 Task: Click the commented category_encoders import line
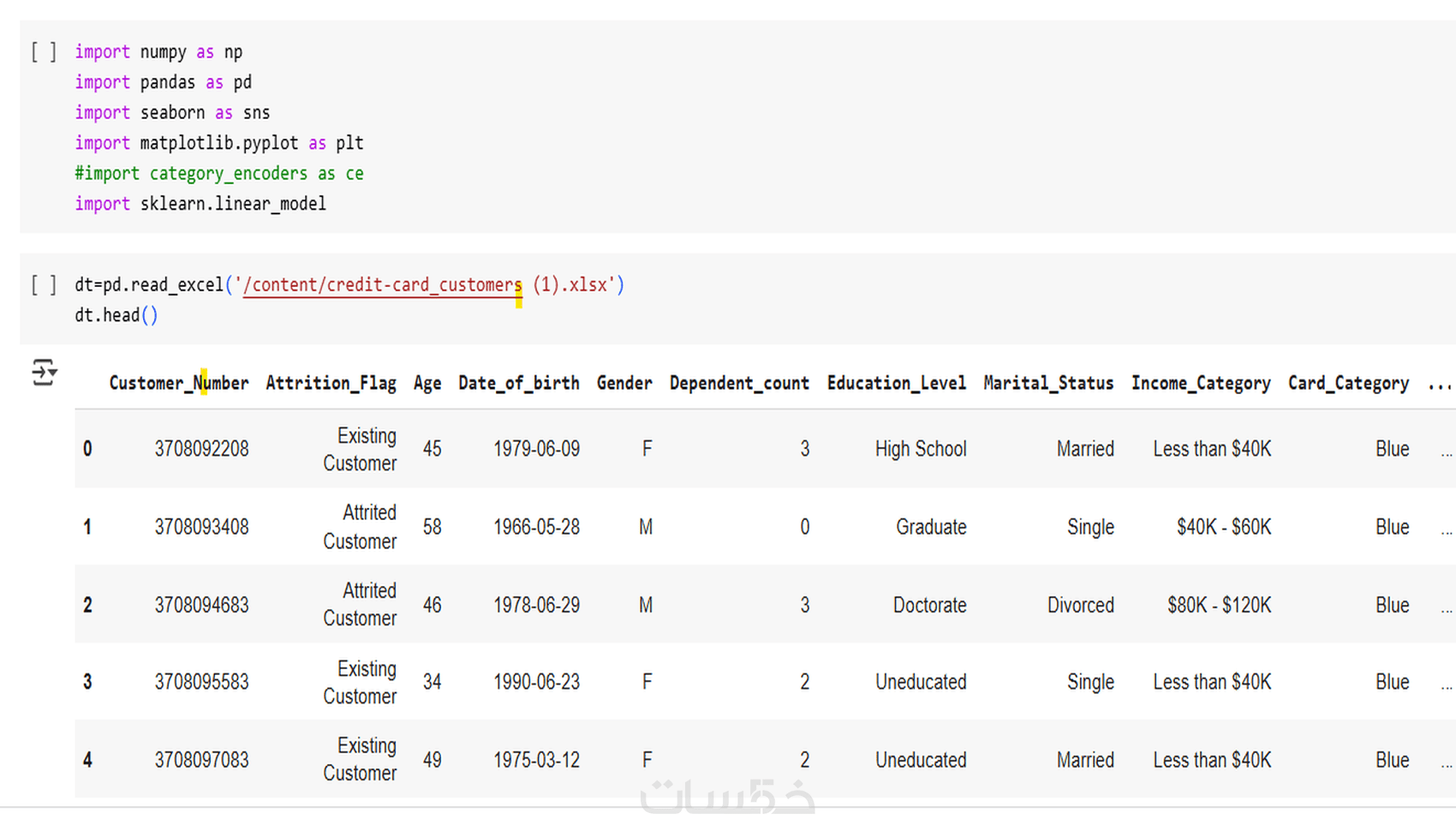pyautogui.click(x=218, y=174)
